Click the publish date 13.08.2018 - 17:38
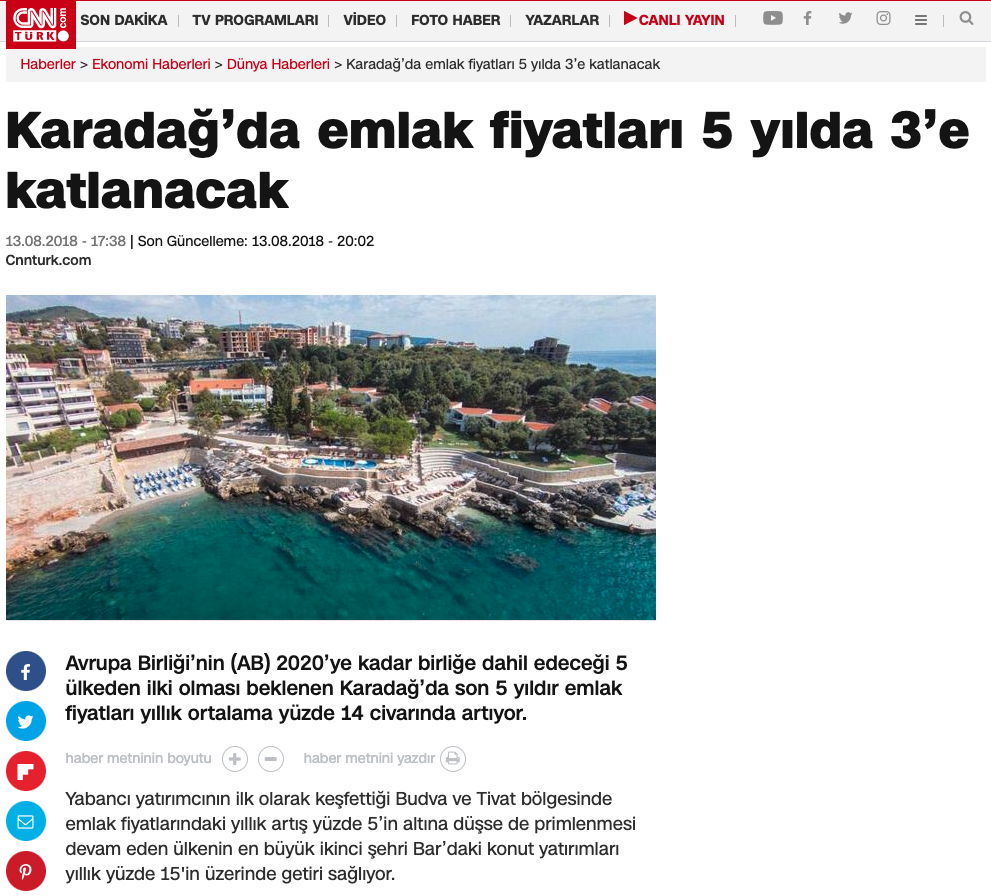 click(66, 241)
